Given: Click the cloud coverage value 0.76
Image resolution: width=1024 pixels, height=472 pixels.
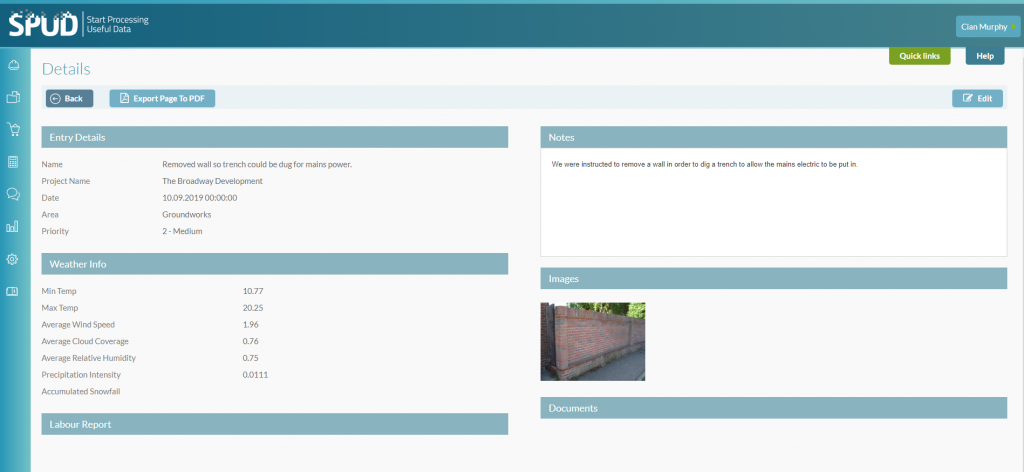Looking at the screenshot, I should pyautogui.click(x=251, y=341).
